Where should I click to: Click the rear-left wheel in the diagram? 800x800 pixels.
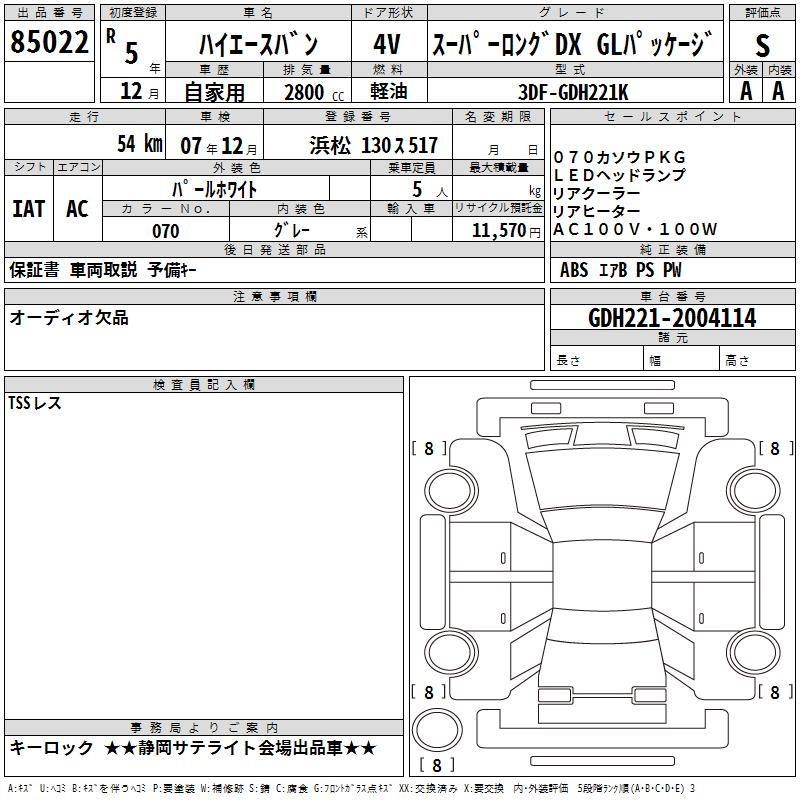(x=450, y=652)
